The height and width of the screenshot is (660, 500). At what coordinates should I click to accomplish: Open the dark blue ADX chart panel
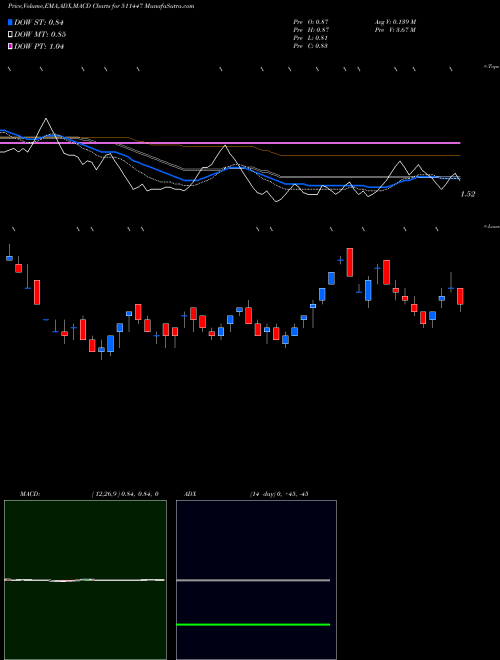[256, 580]
